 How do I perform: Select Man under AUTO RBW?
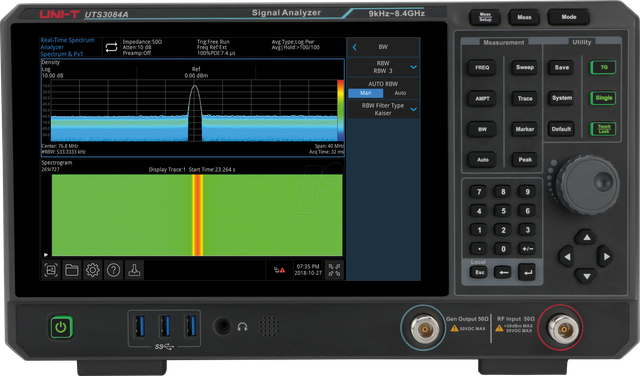(366, 93)
